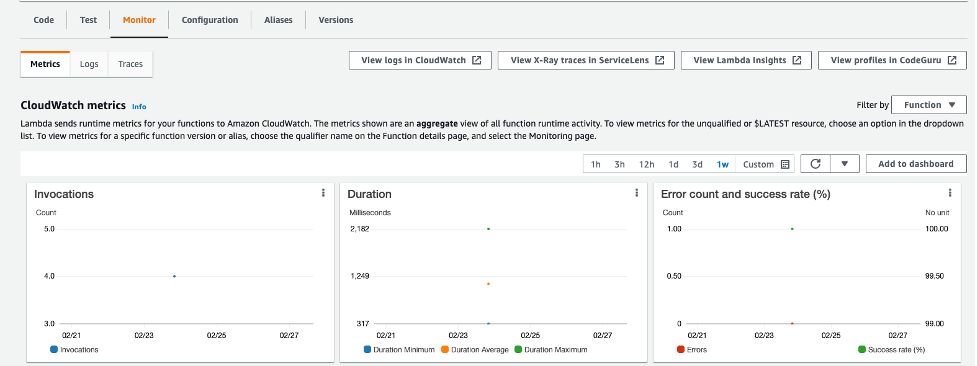Screen dimensions: 977x366
Task: Open the Invocations widget actions menu
Action: click(x=323, y=193)
